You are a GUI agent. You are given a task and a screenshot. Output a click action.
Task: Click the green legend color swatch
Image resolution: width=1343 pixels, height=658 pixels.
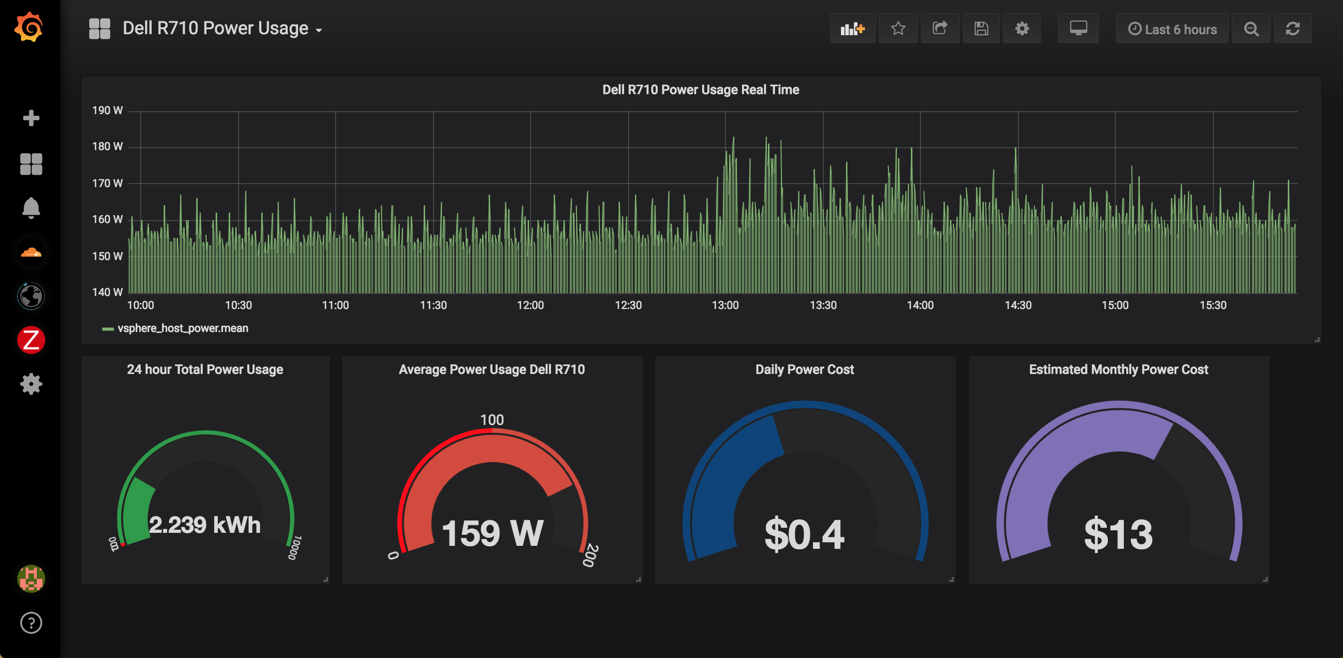coord(108,328)
